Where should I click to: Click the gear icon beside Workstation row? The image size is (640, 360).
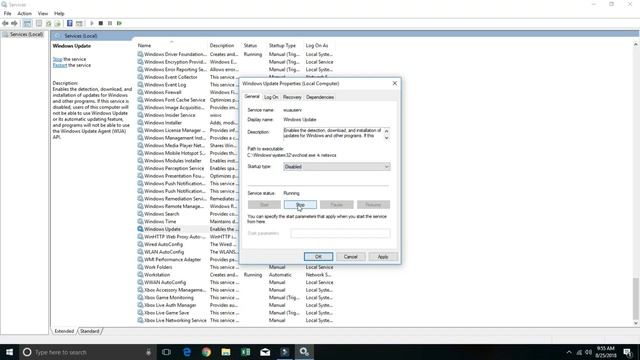(140, 275)
